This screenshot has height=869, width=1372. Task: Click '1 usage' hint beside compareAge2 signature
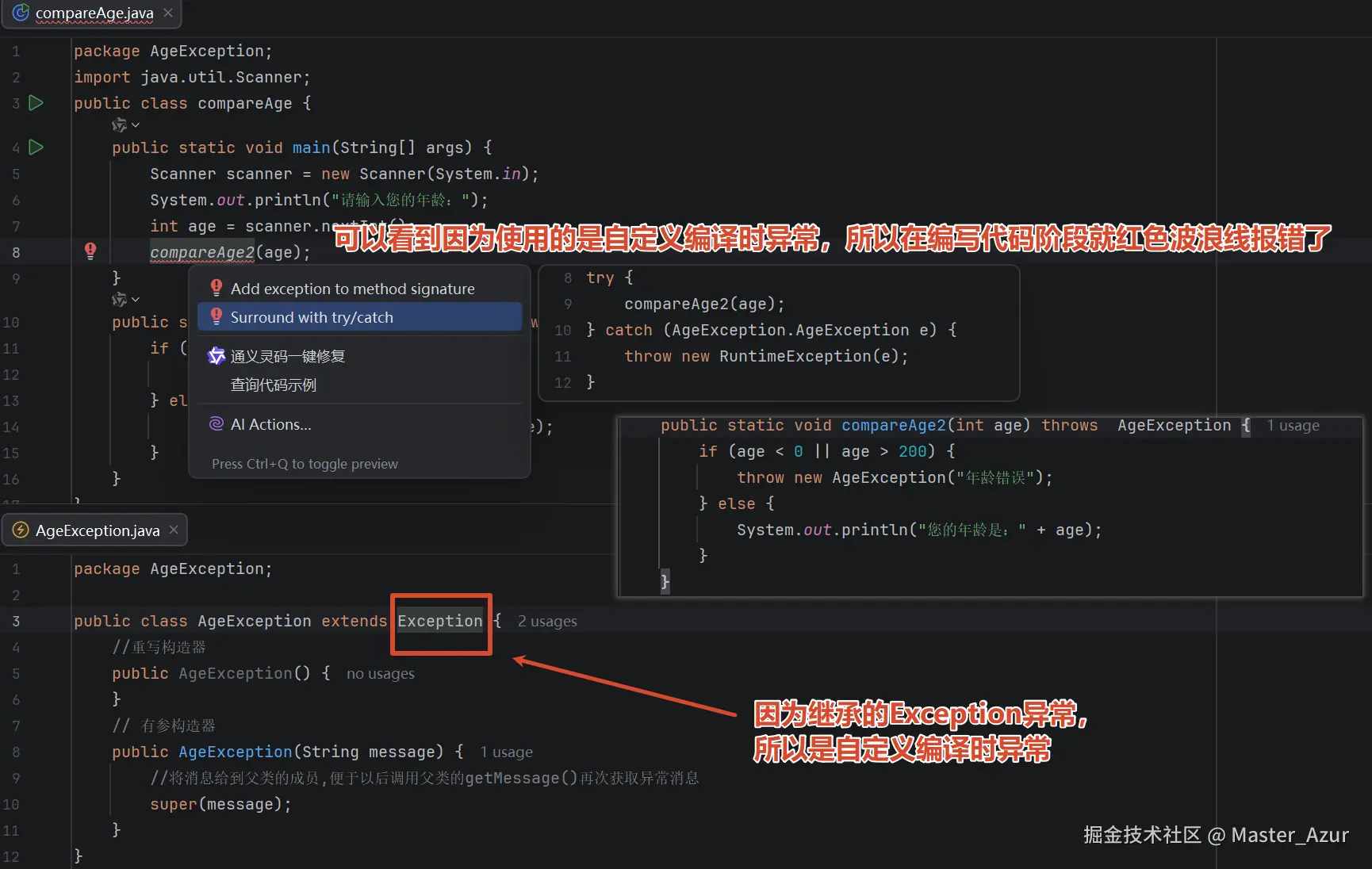1293,426
